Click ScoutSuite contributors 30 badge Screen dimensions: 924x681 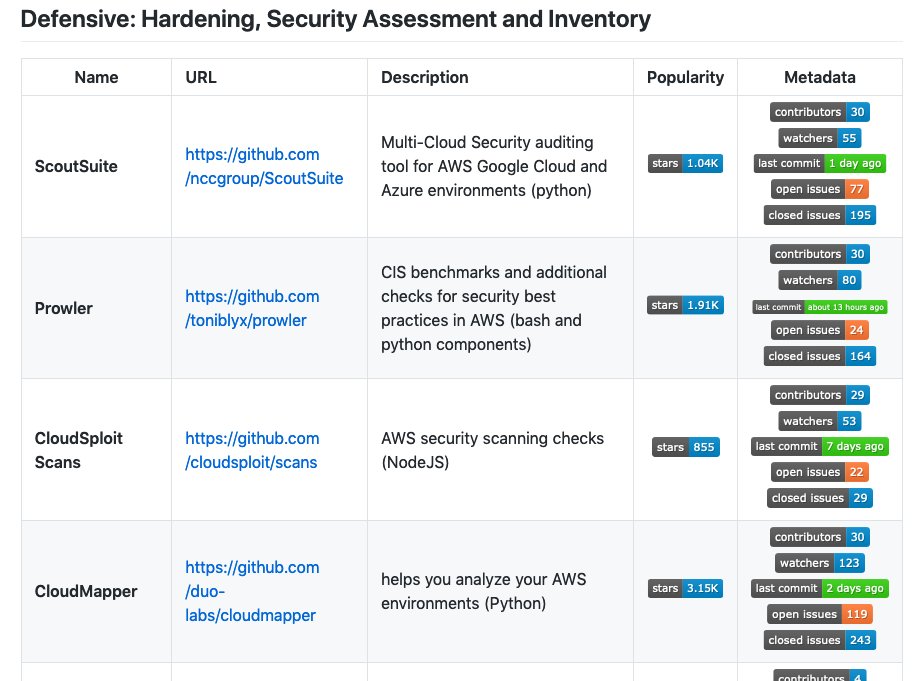pos(820,112)
